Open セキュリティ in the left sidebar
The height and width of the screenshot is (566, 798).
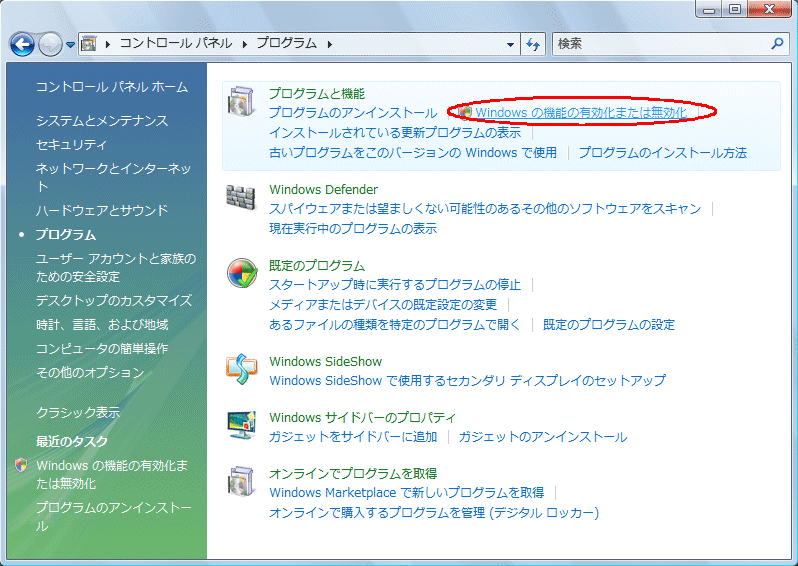click(72, 145)
